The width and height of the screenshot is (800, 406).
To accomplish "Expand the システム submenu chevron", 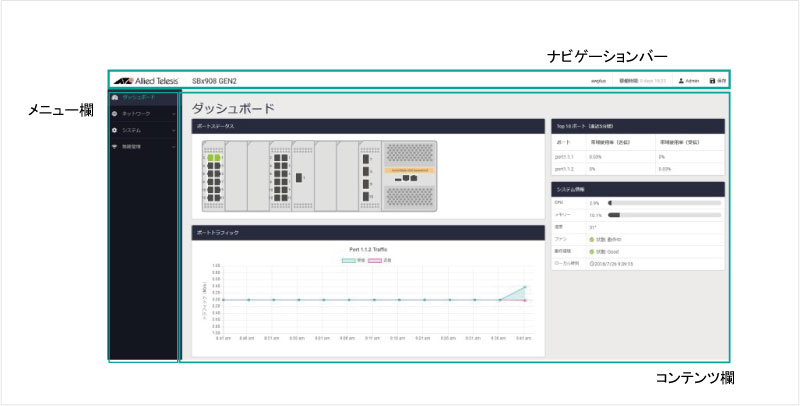I will coord(173,131).
